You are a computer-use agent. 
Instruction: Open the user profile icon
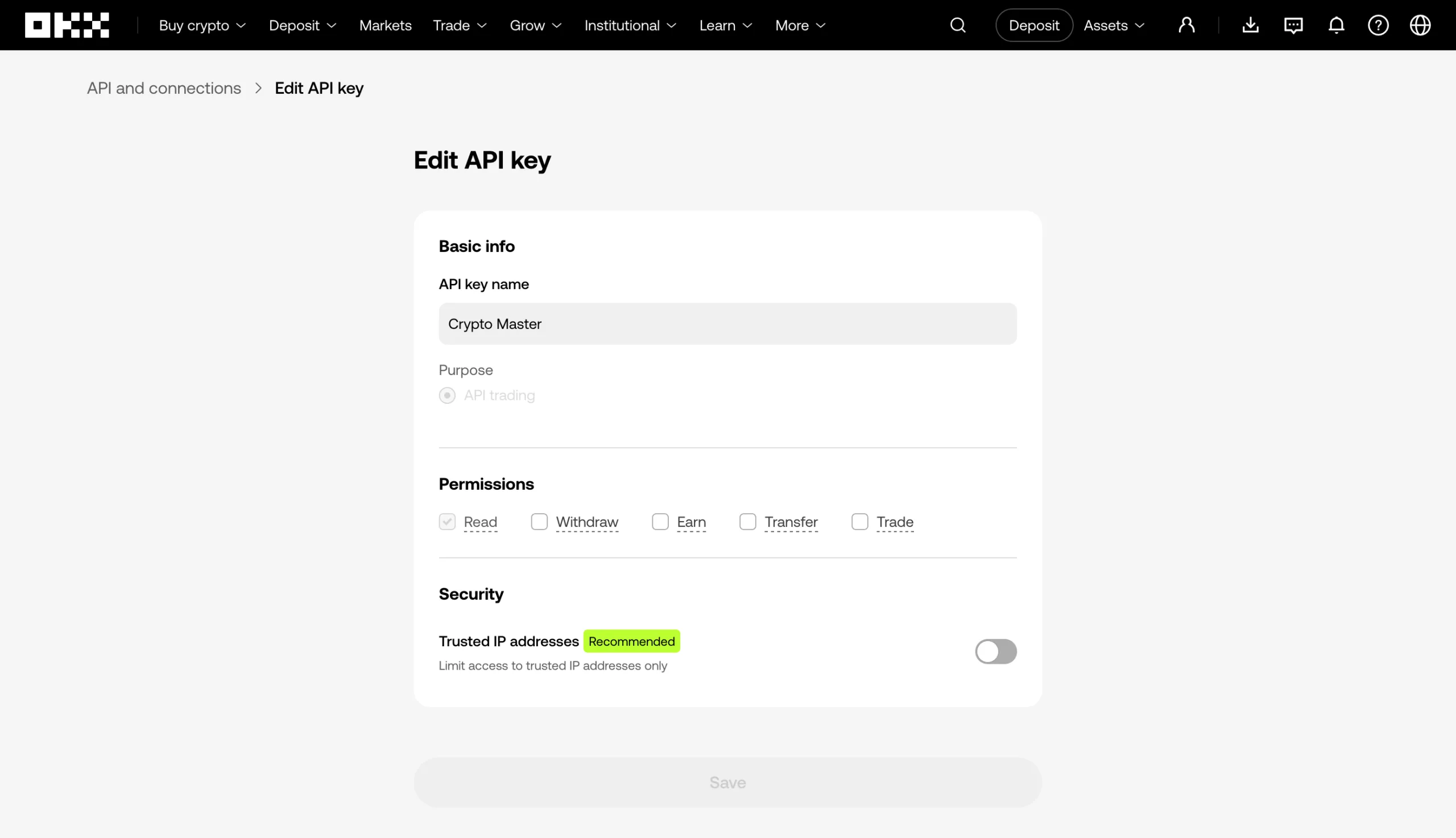(1186, 26)
